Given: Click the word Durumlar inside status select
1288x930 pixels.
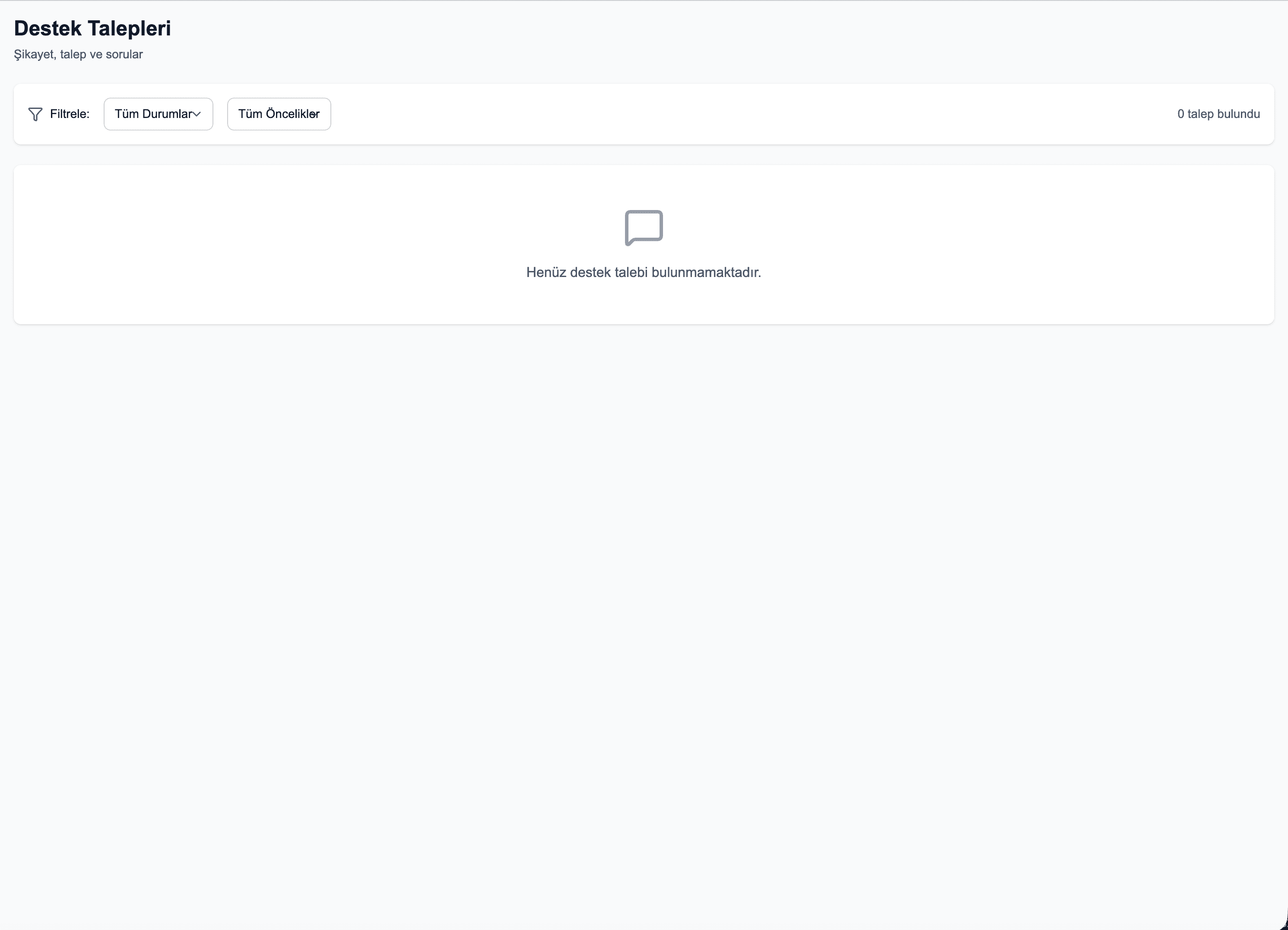Looking at the screenshot, I should [x=167, y=114].
